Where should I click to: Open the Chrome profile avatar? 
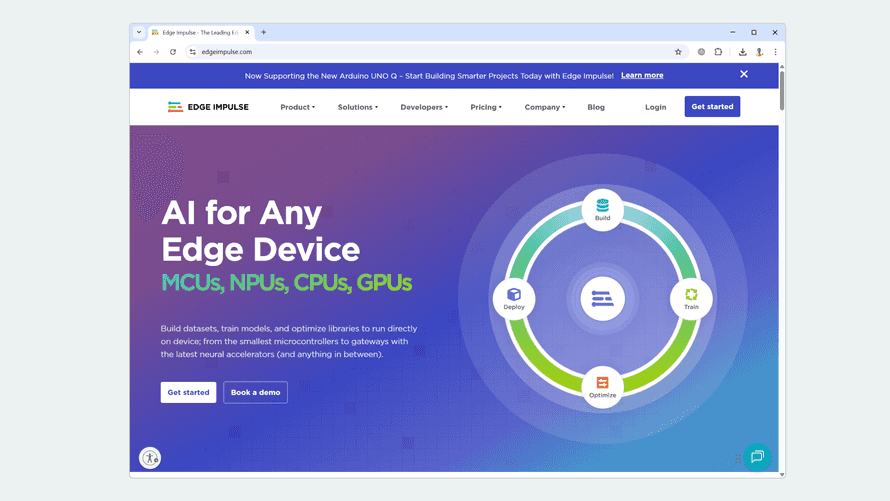pyautogui.click(x=759, y=52)
